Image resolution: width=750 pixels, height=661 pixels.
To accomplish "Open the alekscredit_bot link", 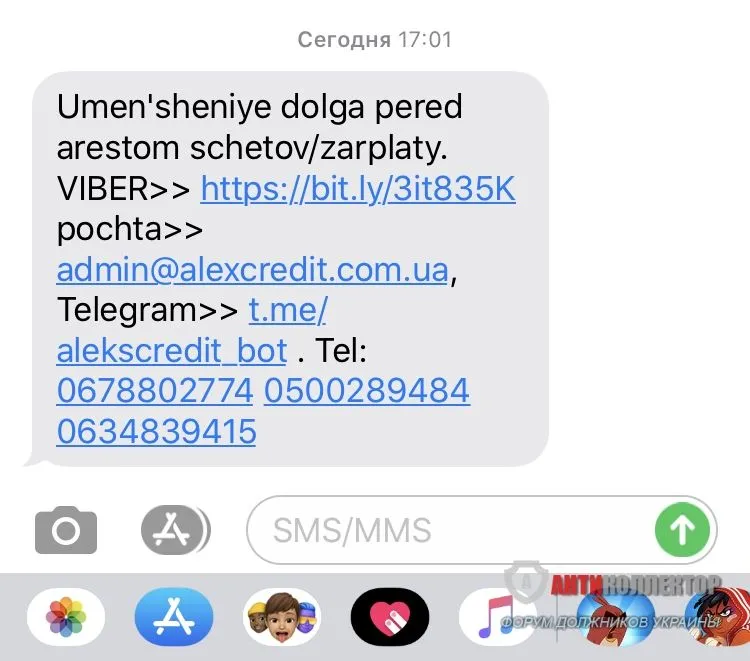I will coord(172,352).
